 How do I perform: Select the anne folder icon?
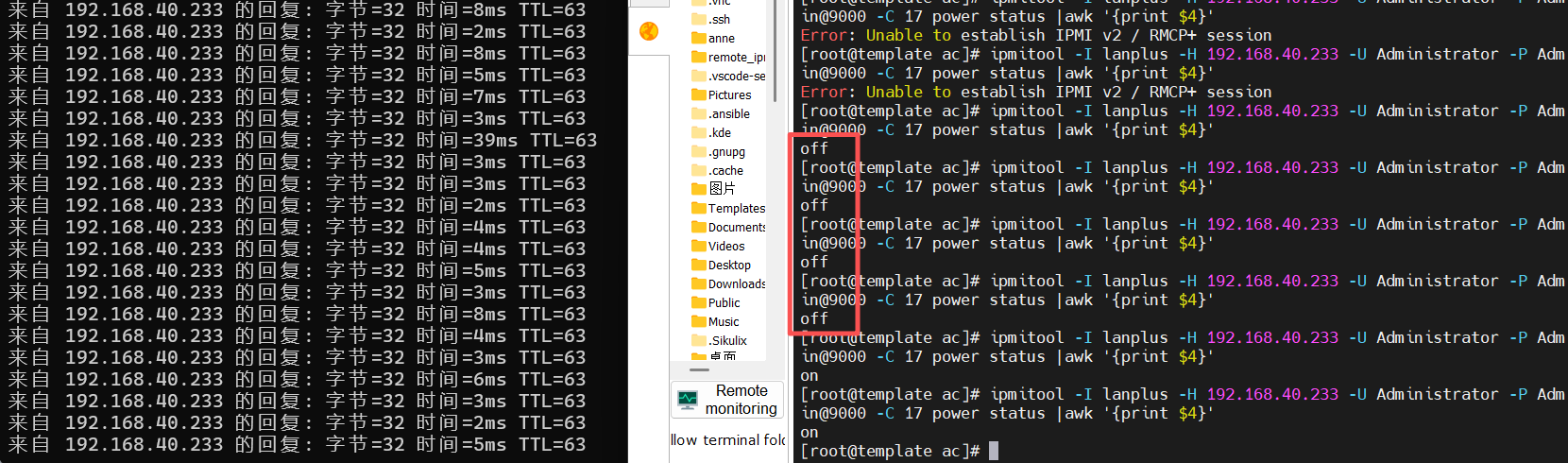click(699, 38)
